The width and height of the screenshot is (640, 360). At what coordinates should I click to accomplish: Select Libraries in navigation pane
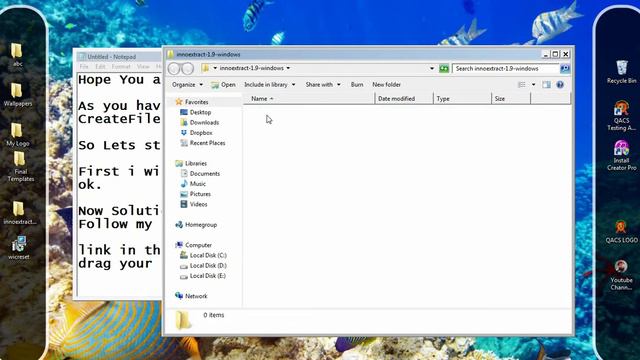point(191,163)
